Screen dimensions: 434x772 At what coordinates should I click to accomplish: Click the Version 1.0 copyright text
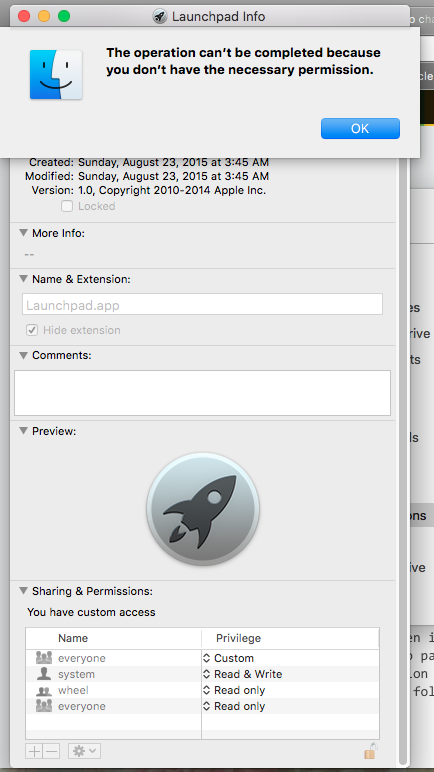tap(172, 190)
